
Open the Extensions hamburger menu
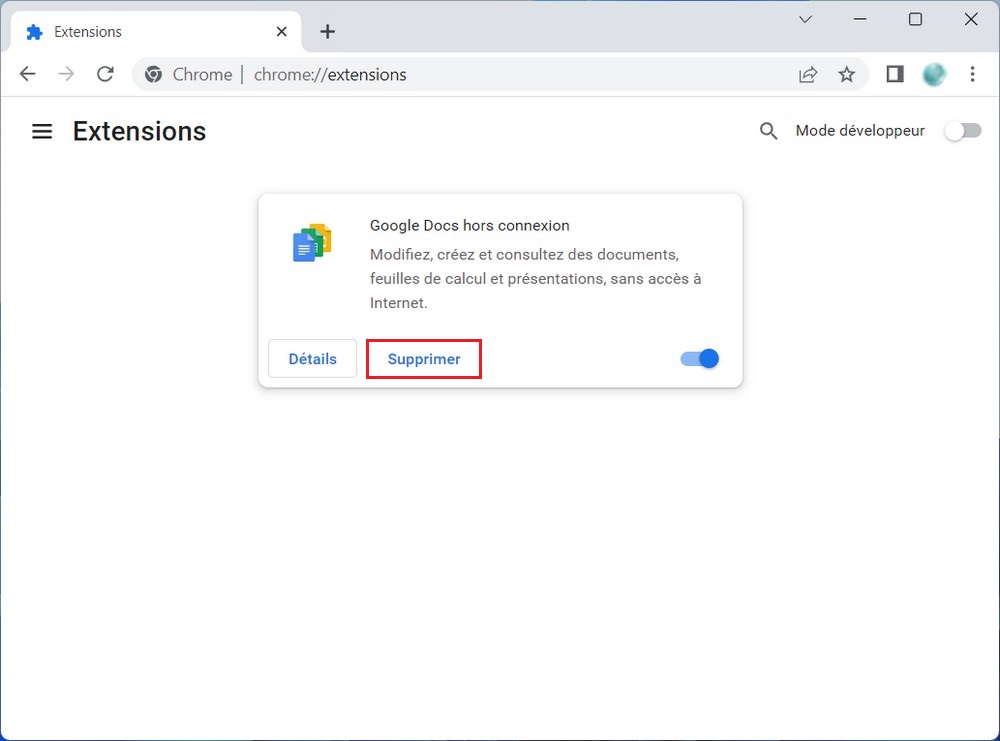click(42, 131)
